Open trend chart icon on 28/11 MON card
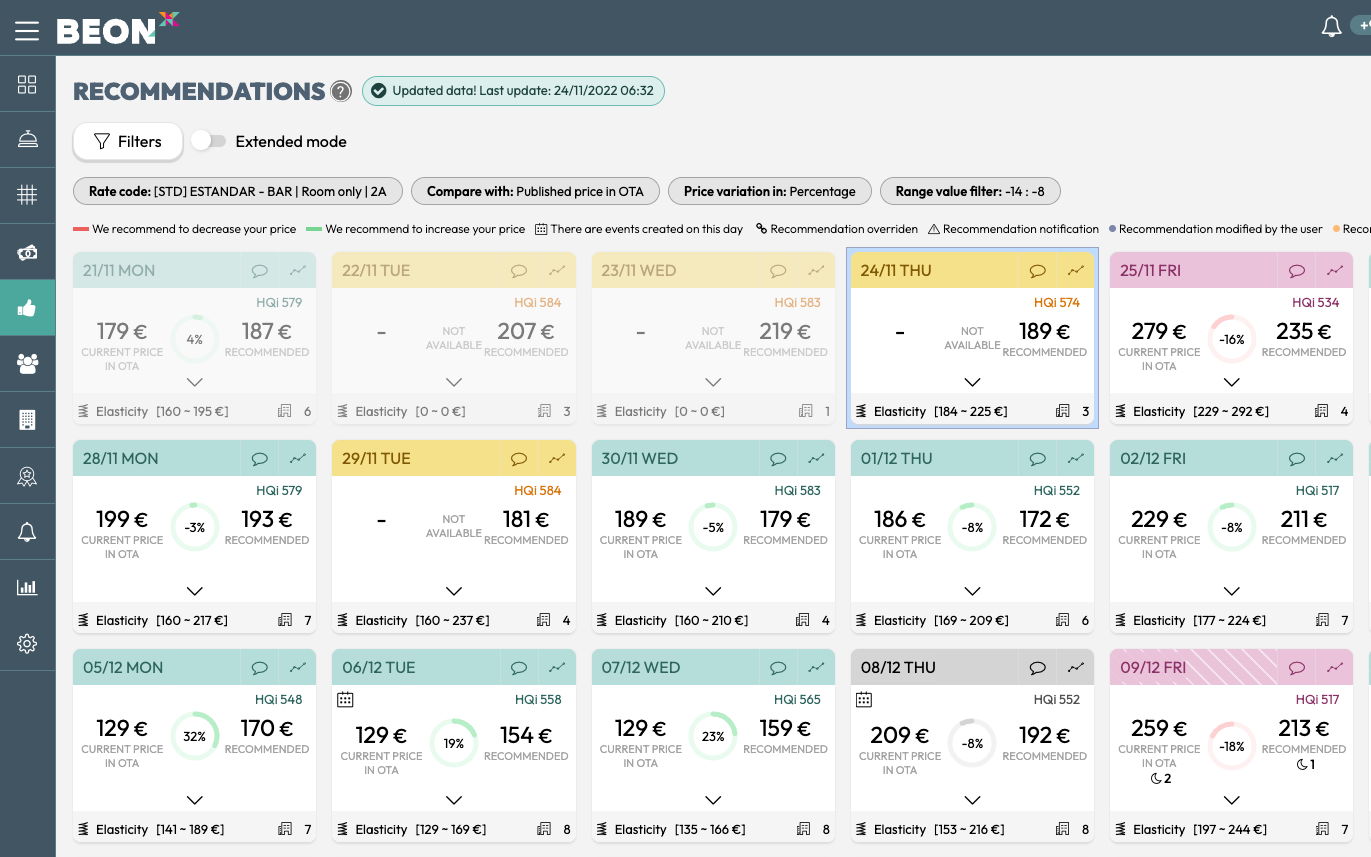 tap(298, 459)
